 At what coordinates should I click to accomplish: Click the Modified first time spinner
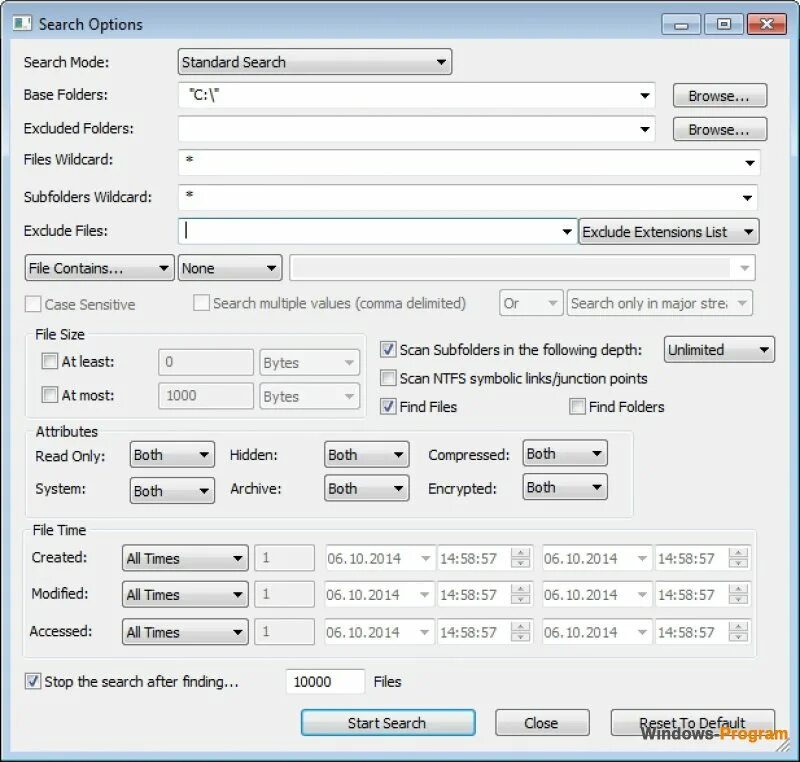point(520,594)
